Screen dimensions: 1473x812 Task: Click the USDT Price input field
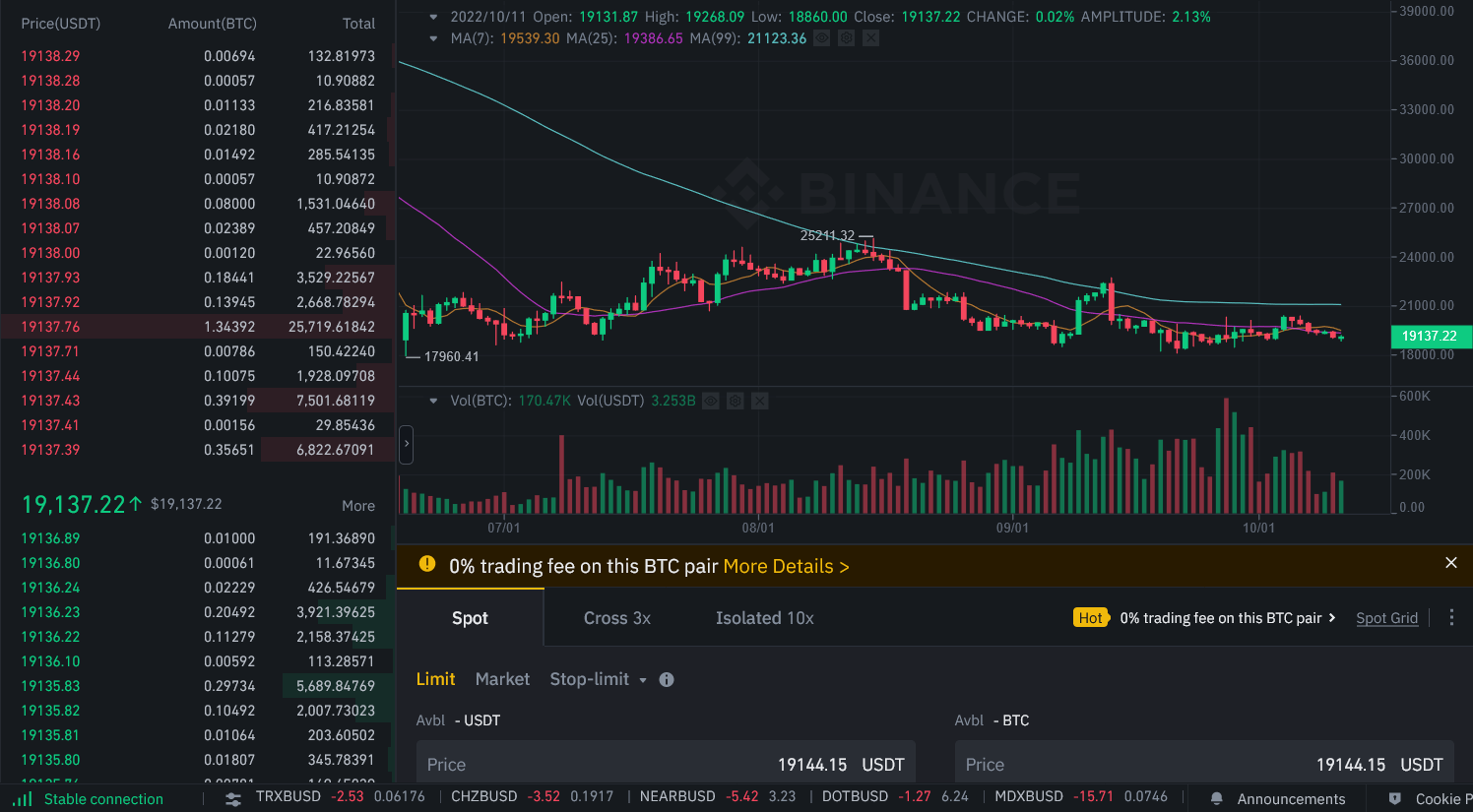(x=665, y=765)
